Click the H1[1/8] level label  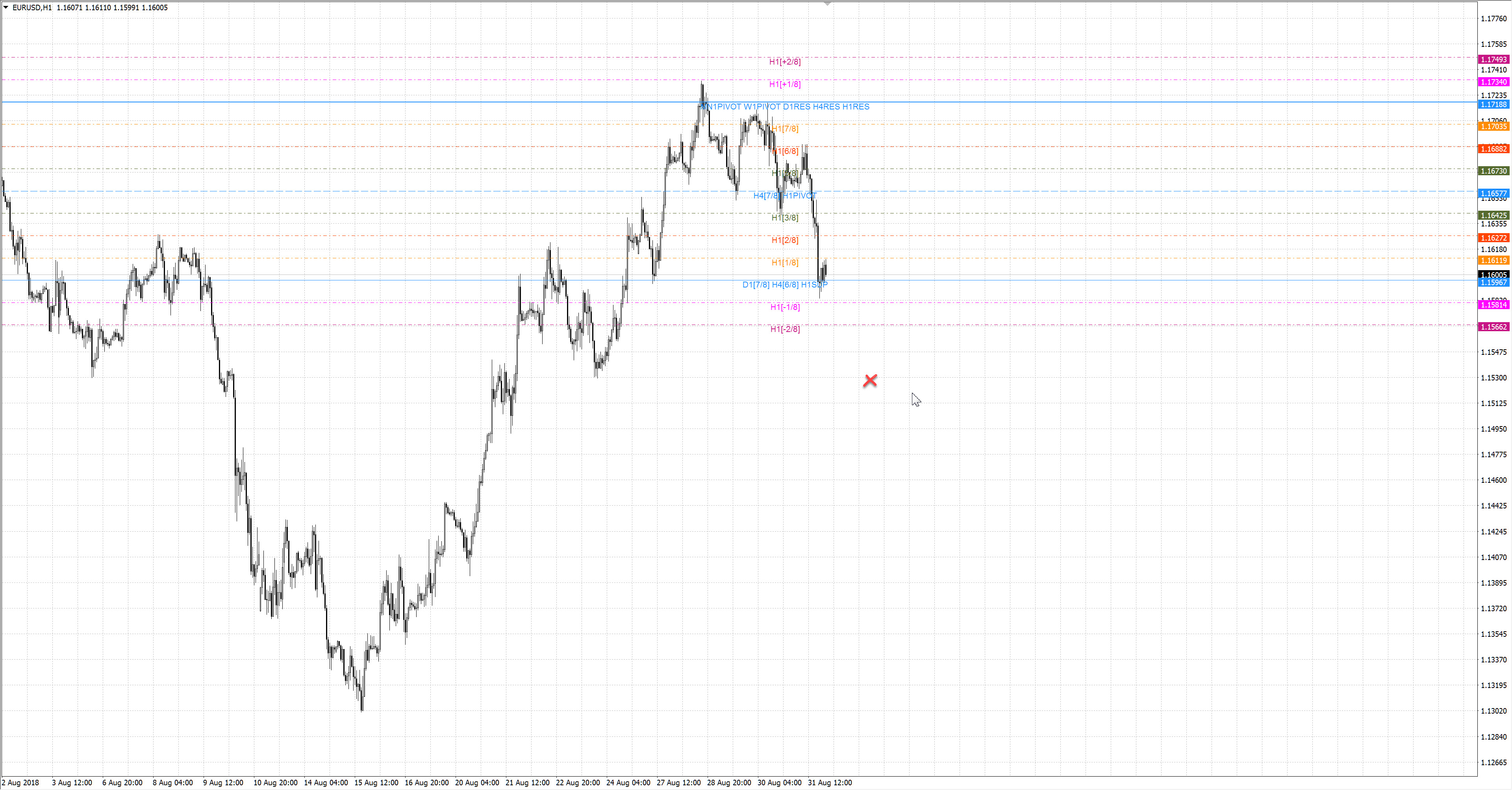(785, 262)
